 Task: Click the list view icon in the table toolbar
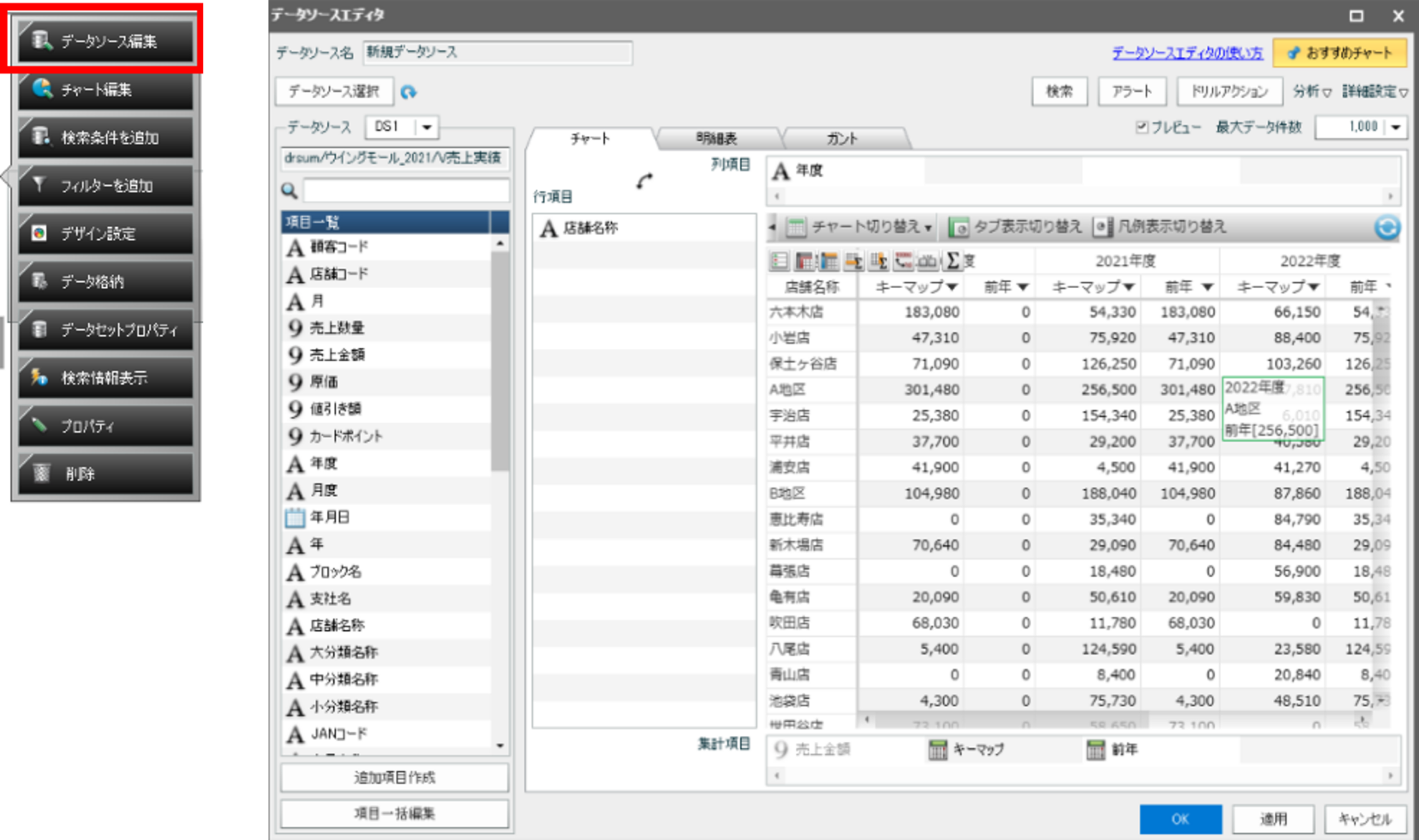tap(779, 261)
